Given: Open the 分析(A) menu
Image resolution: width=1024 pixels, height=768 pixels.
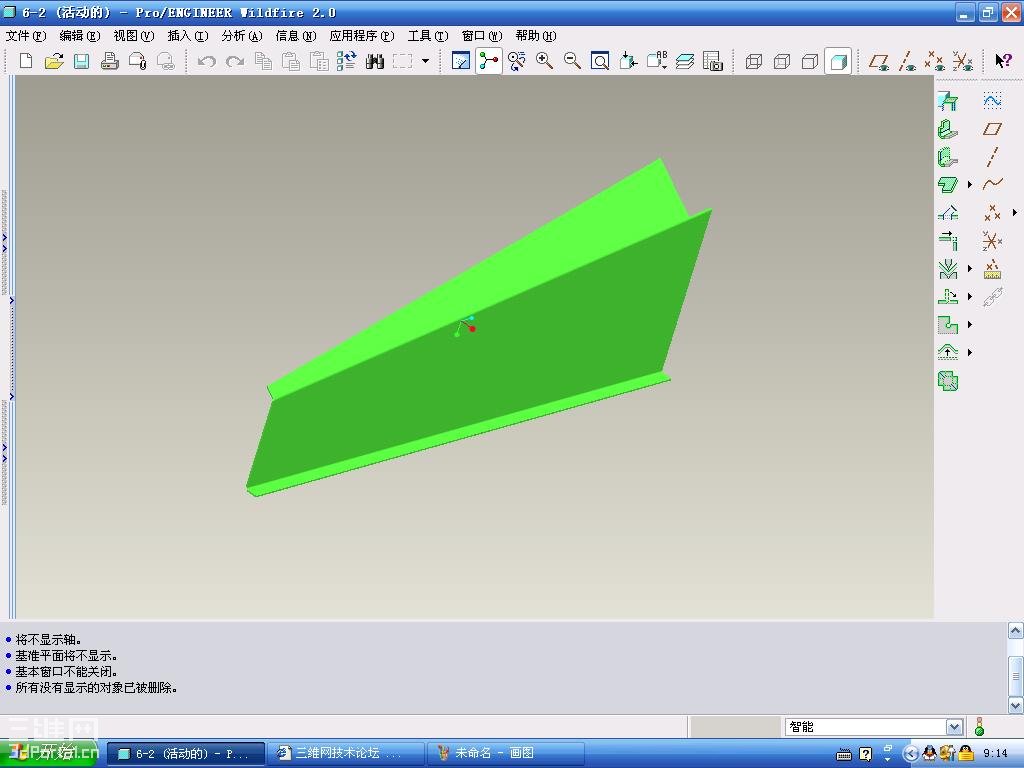Looking at the screenshot, I should [x=242, y=36].
